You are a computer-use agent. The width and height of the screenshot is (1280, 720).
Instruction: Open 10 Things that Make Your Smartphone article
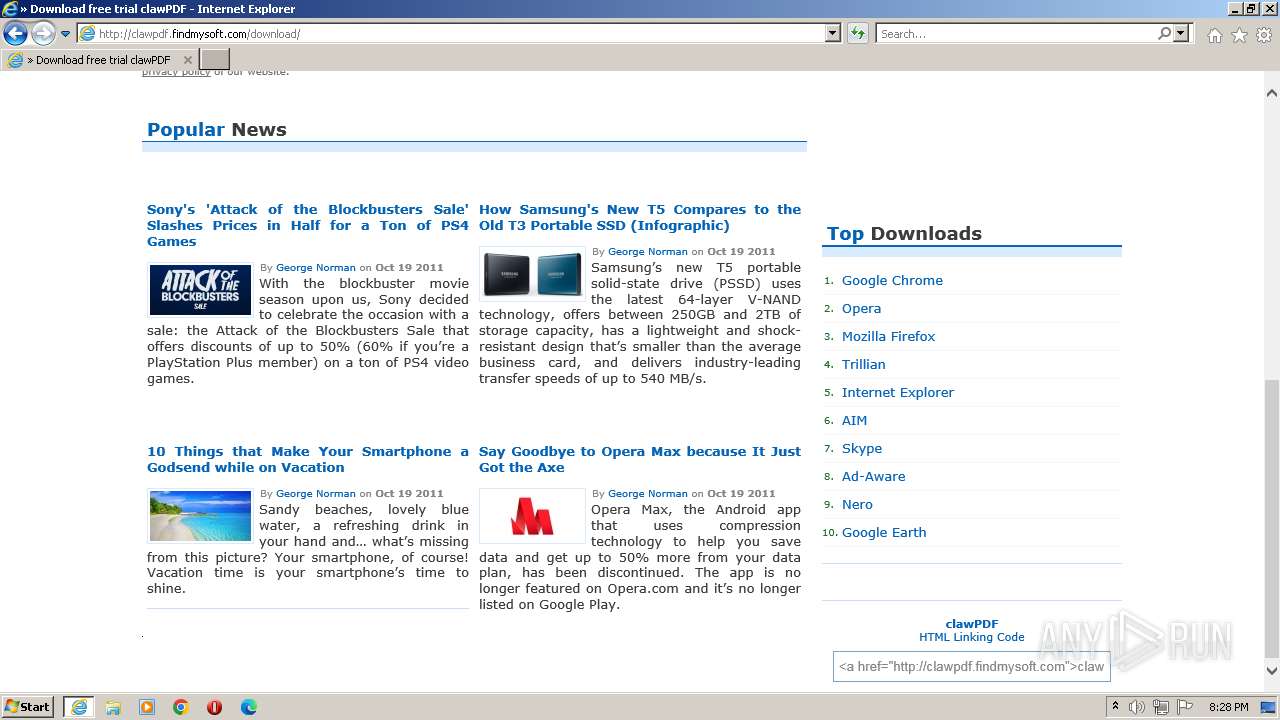[x=308, y=459]
